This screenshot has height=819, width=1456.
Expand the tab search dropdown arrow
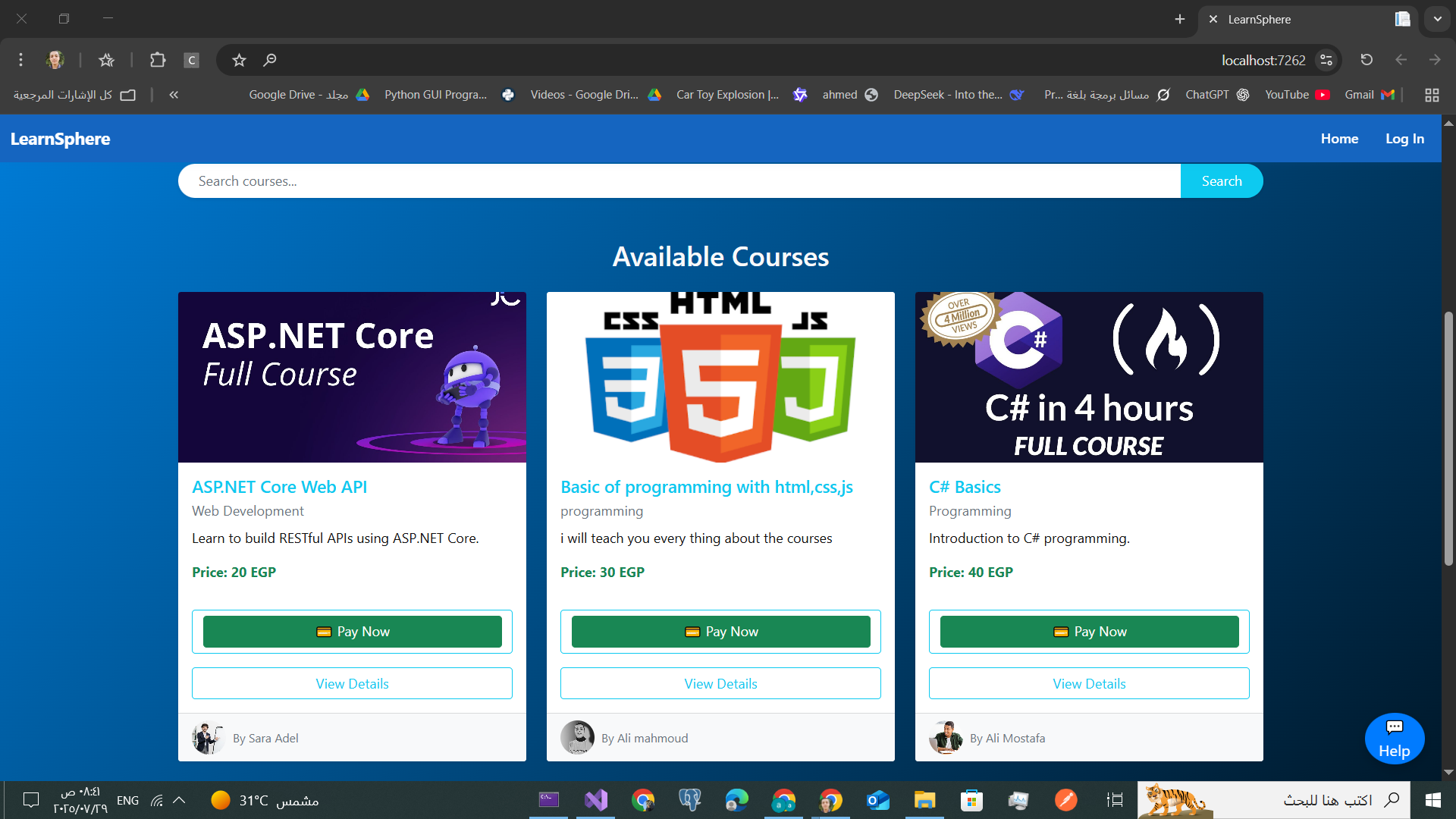click(1437, 19)
